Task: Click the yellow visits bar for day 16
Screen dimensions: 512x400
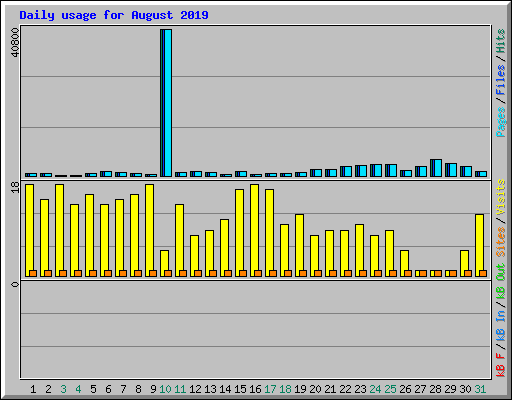Action: point(254,230)
